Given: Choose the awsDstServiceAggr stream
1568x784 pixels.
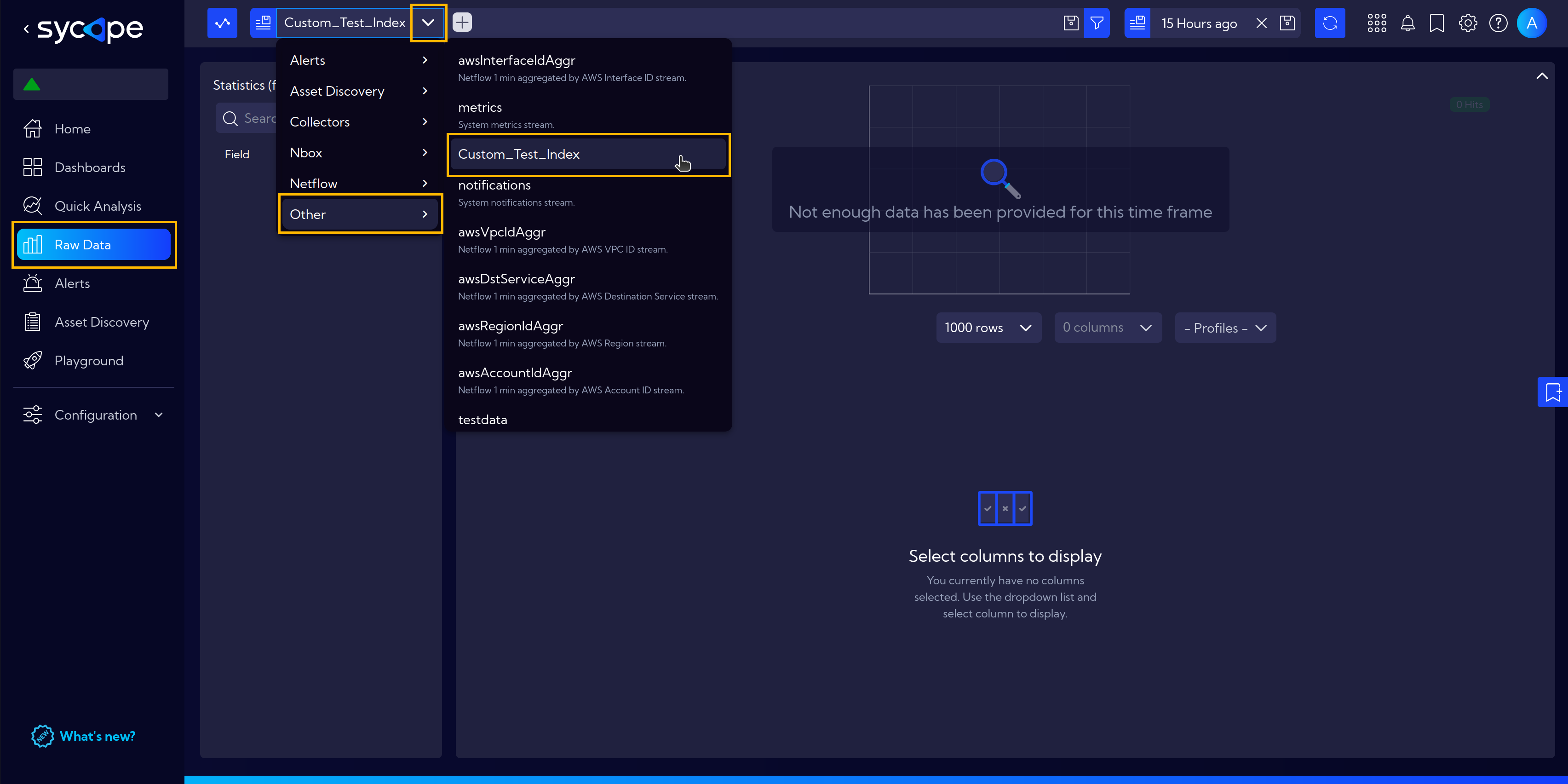Looking at the screenshot, I should pyautogui.click(x=589, y=287).
